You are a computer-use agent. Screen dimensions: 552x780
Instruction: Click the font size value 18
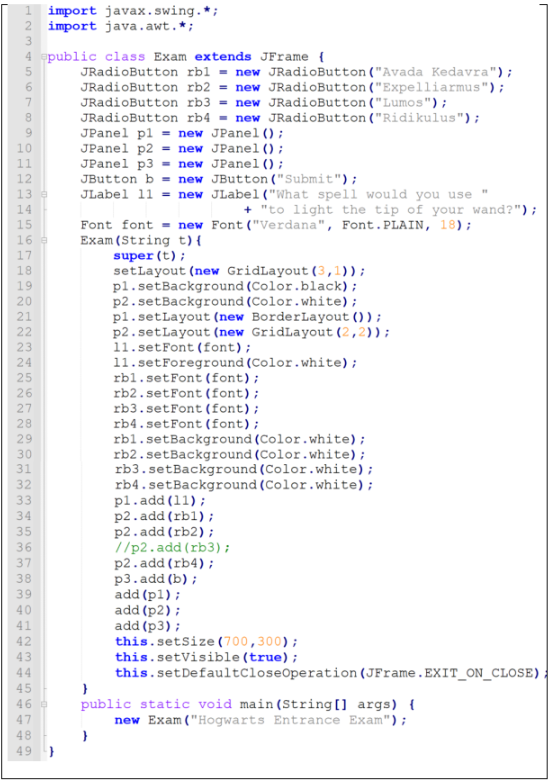[448, 225]
